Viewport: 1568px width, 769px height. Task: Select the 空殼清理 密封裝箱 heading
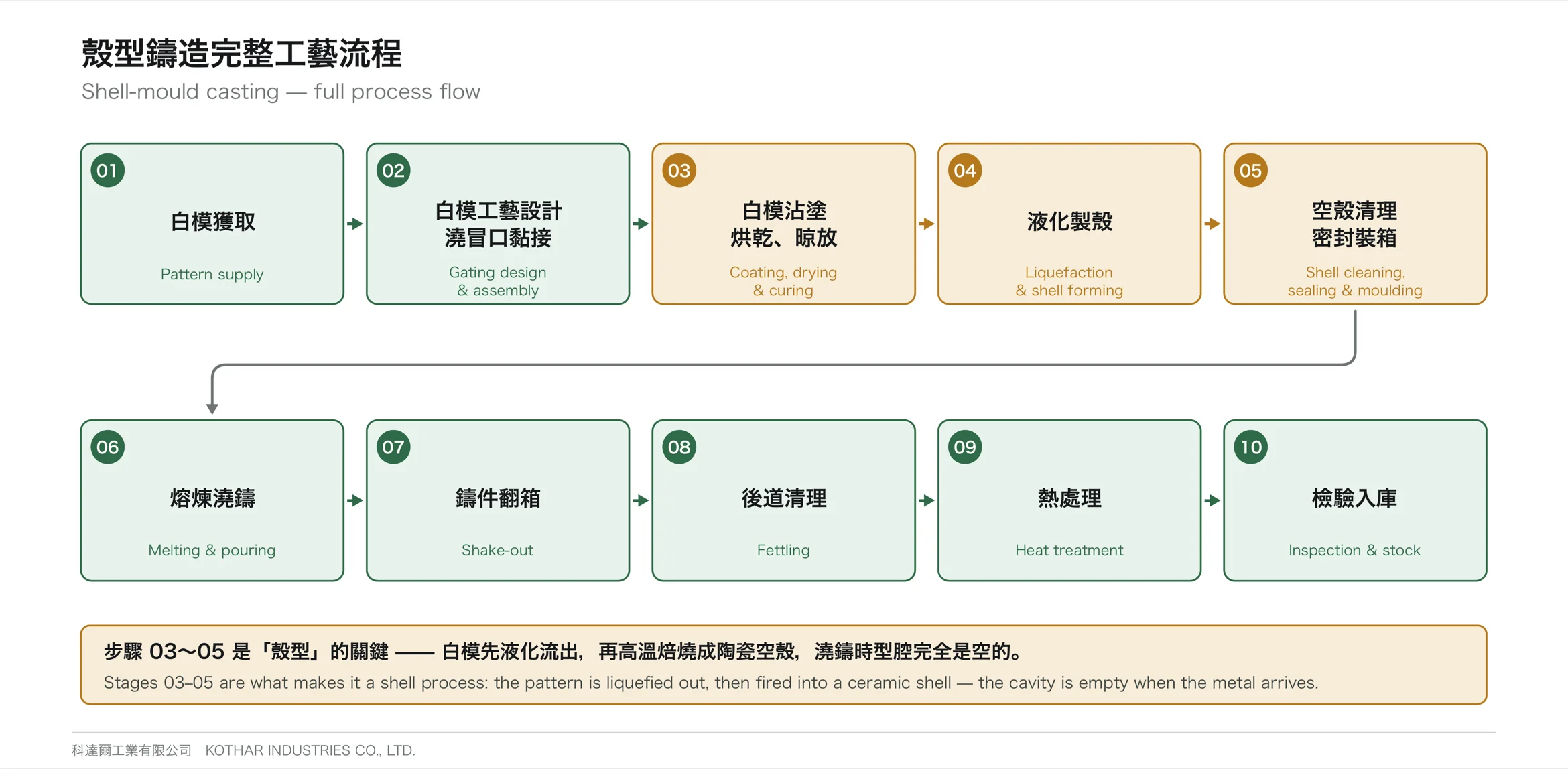point(1355,224)
